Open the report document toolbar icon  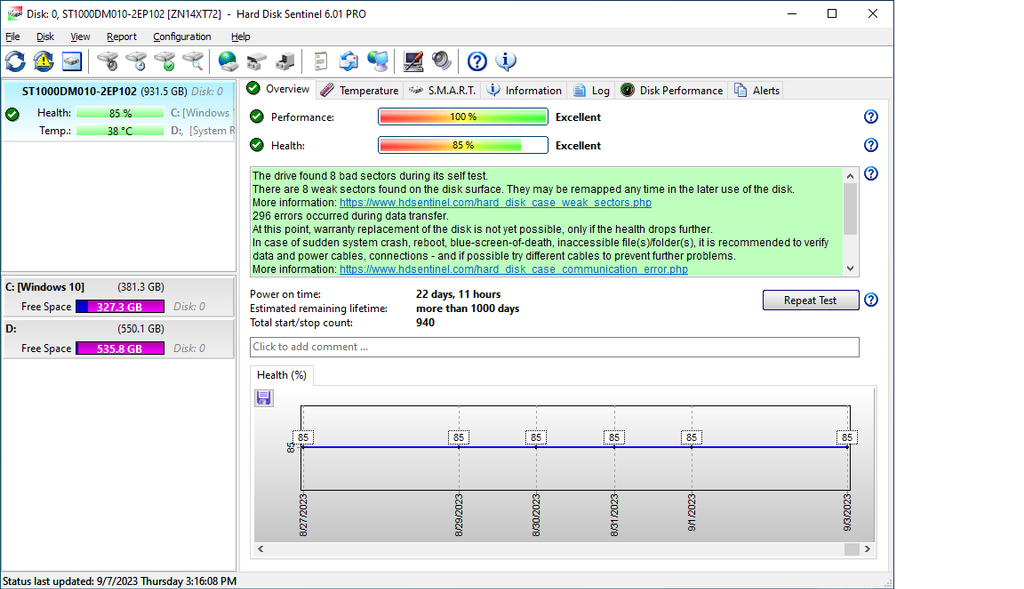[x=320, y=62]
